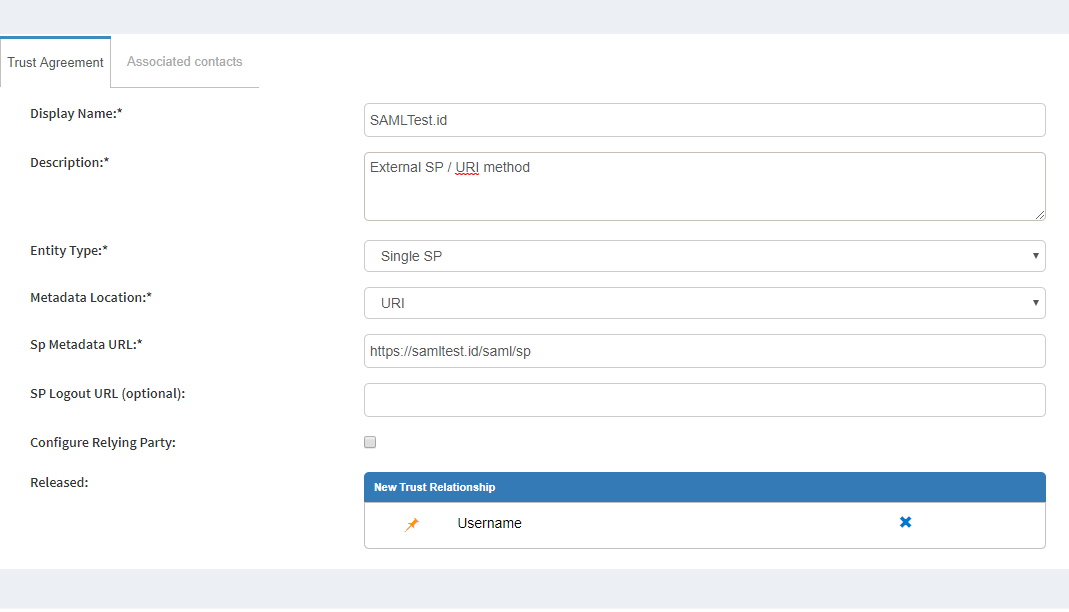Click the SP Logout URL (optional) label

[107, 393]
